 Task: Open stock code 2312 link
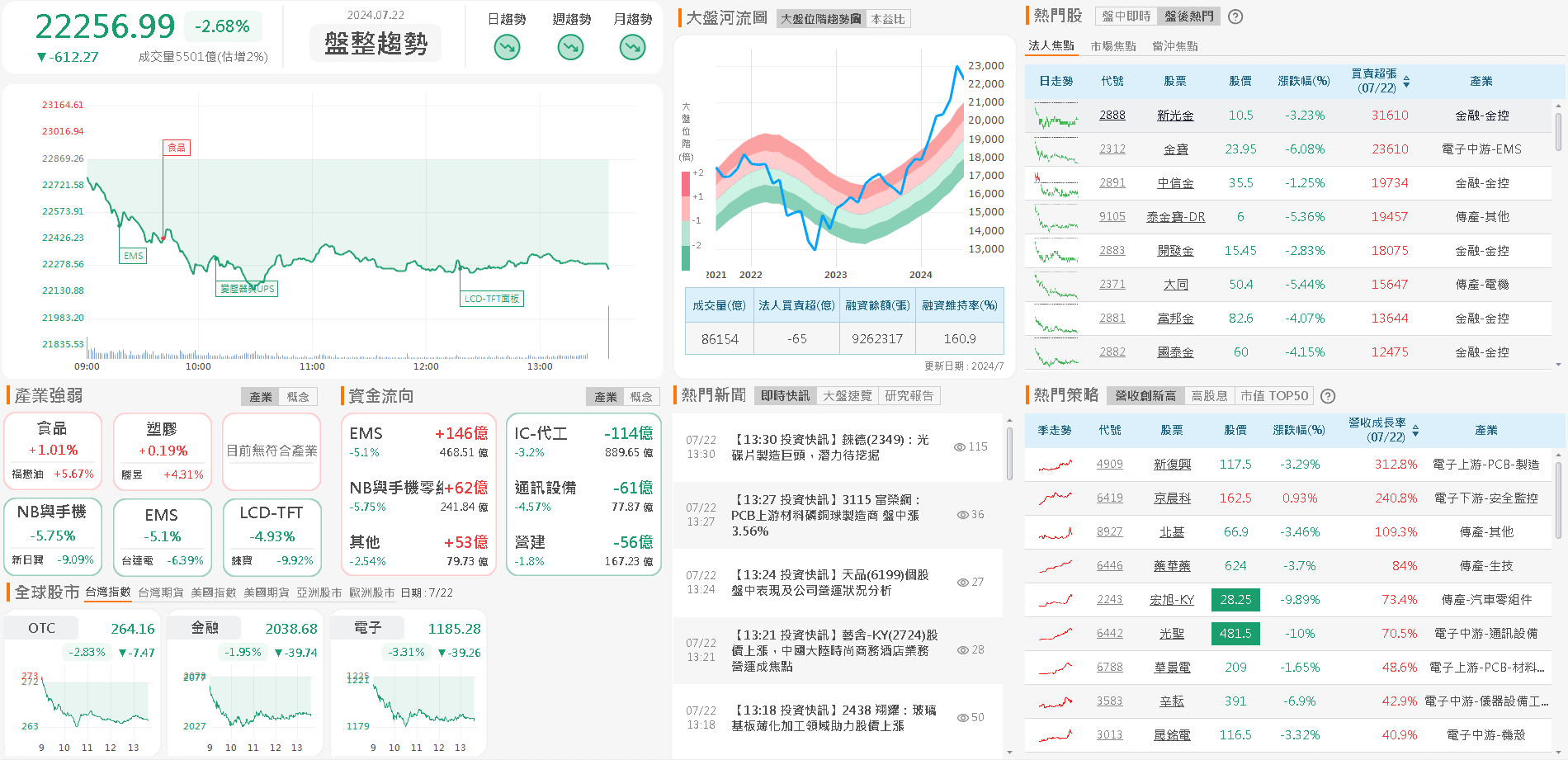[x=1112, y=149]
